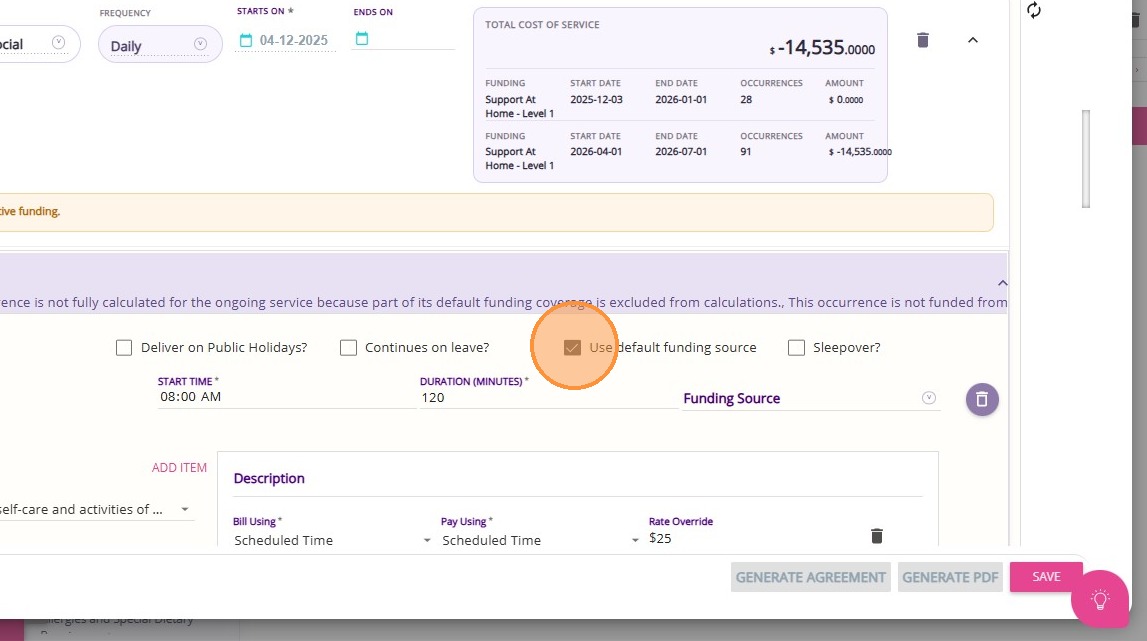The width and height of the screenshot is (1147, 641).
Task: Collapse the purple occurrence panel
Action: 1002,284
